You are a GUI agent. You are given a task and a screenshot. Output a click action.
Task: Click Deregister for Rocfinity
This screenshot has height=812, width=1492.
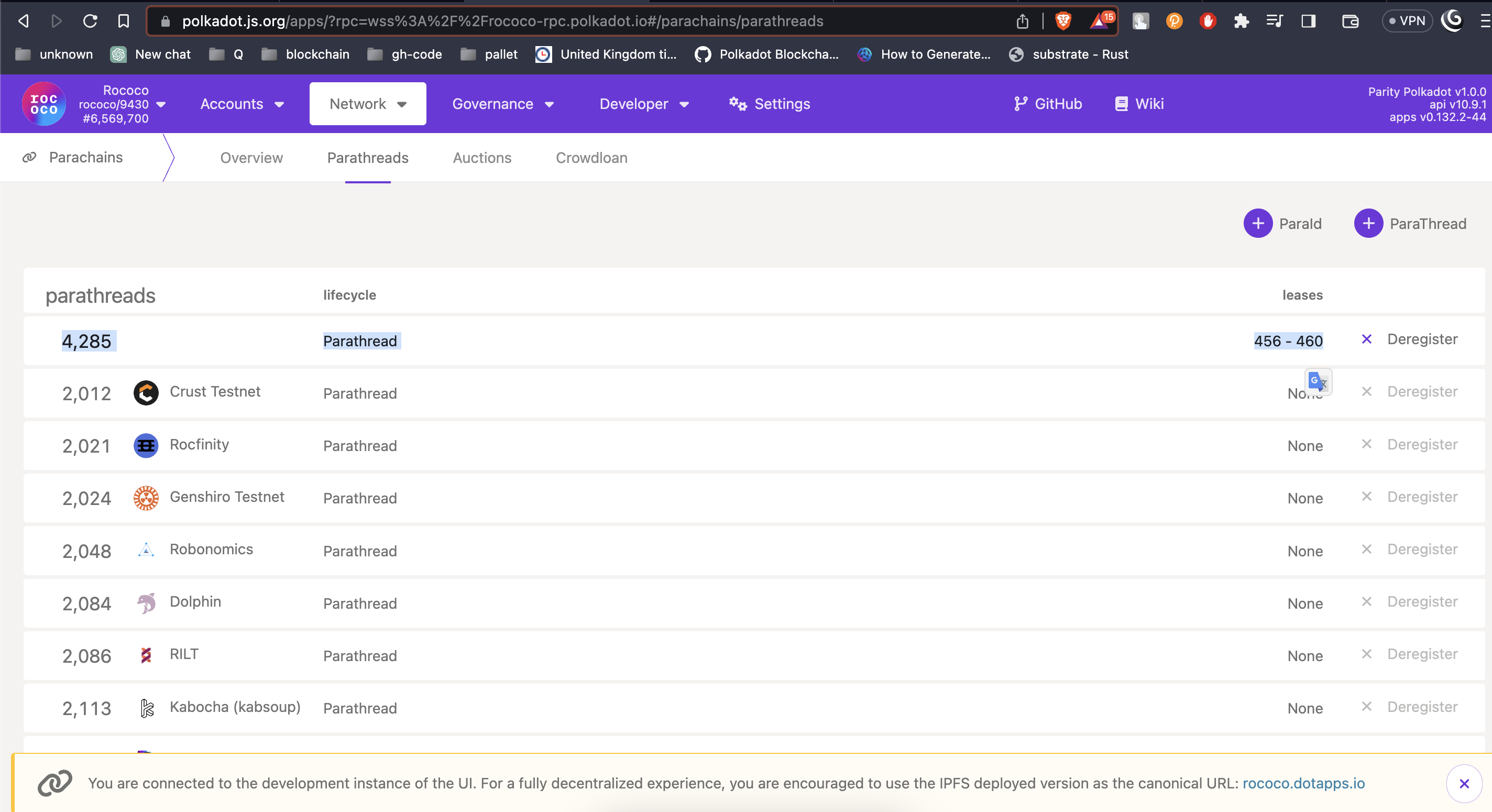1410,444
